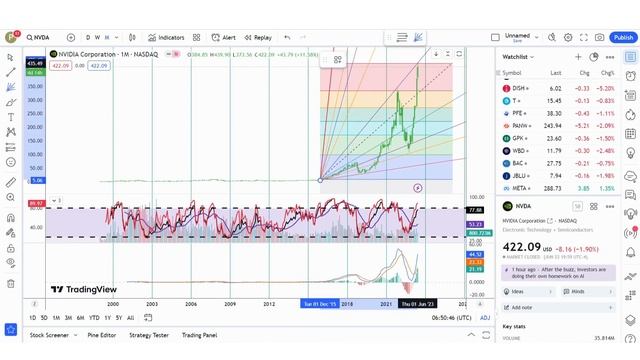Select the zoom in tool
Screen dimensions: 640x360
(11, 197)
